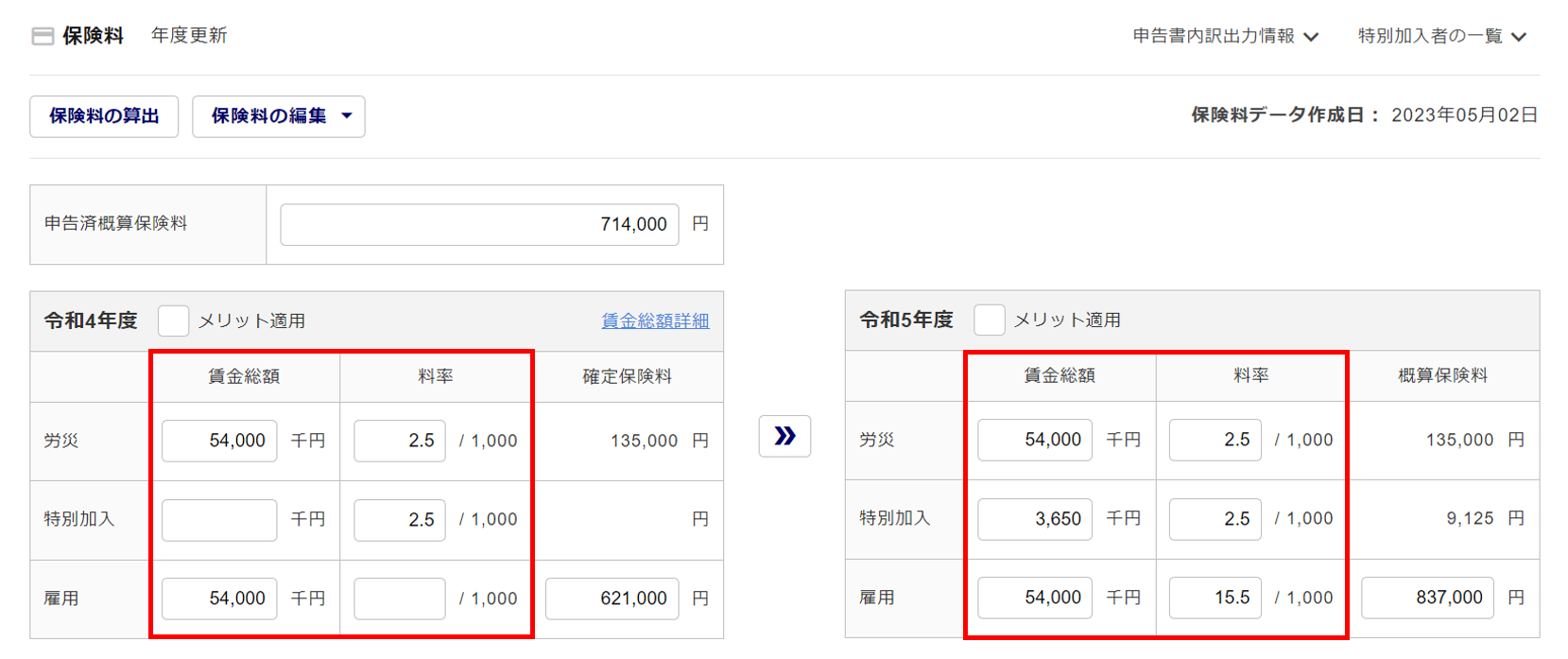The height and width of the screenshot is (659, 1568).
Task: Click 令和5年度 料率 column header
Action: [x=1251, y=375]
